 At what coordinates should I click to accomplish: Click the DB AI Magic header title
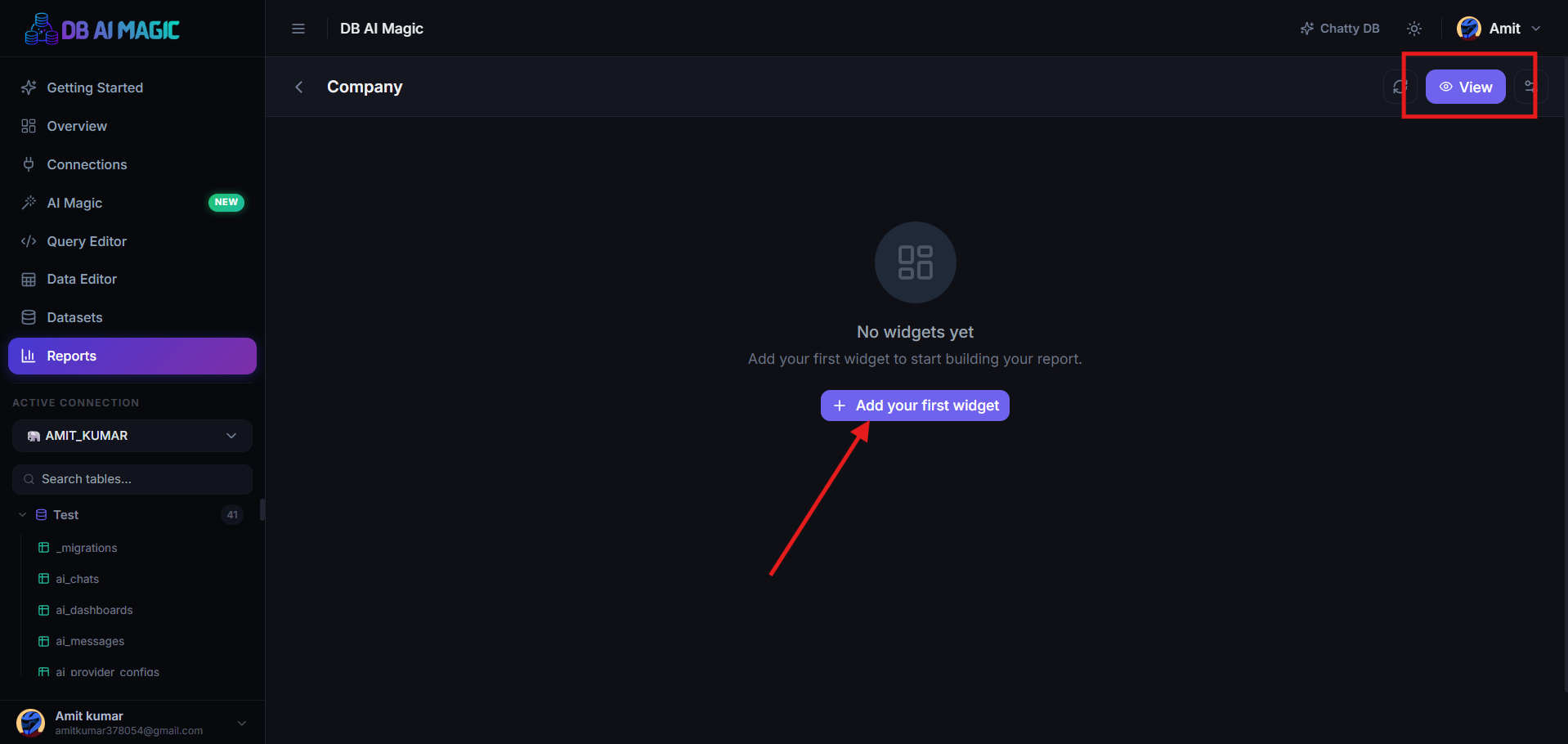[382, 29]
